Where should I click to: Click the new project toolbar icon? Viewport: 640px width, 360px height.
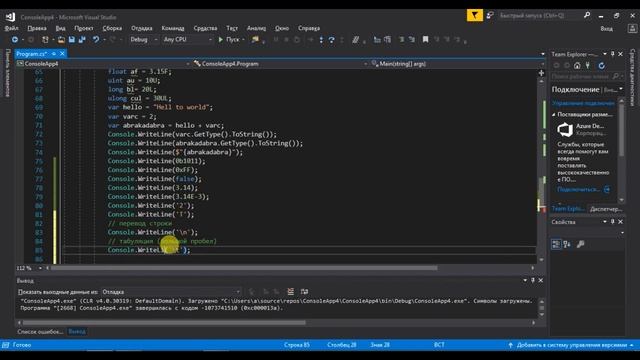coord(45,40)
